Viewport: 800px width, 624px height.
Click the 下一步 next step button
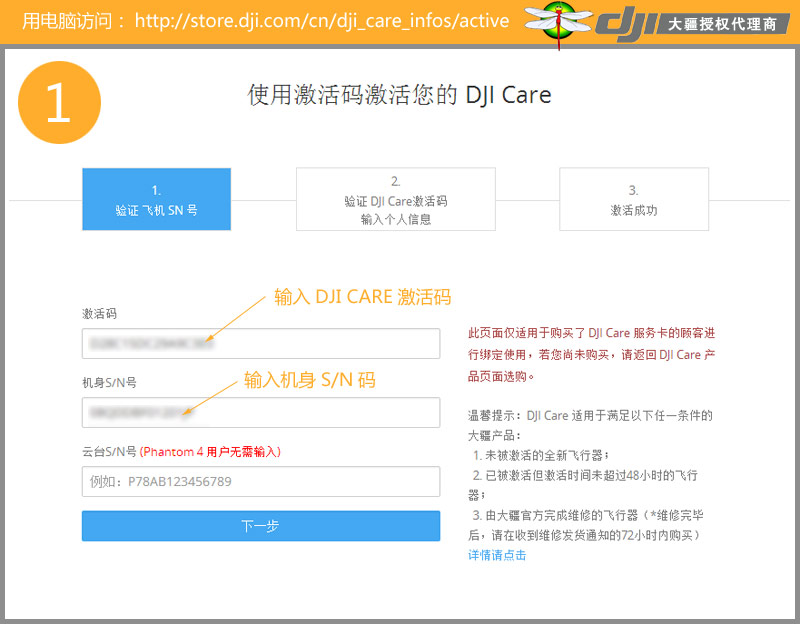click(x=261, y=526)
